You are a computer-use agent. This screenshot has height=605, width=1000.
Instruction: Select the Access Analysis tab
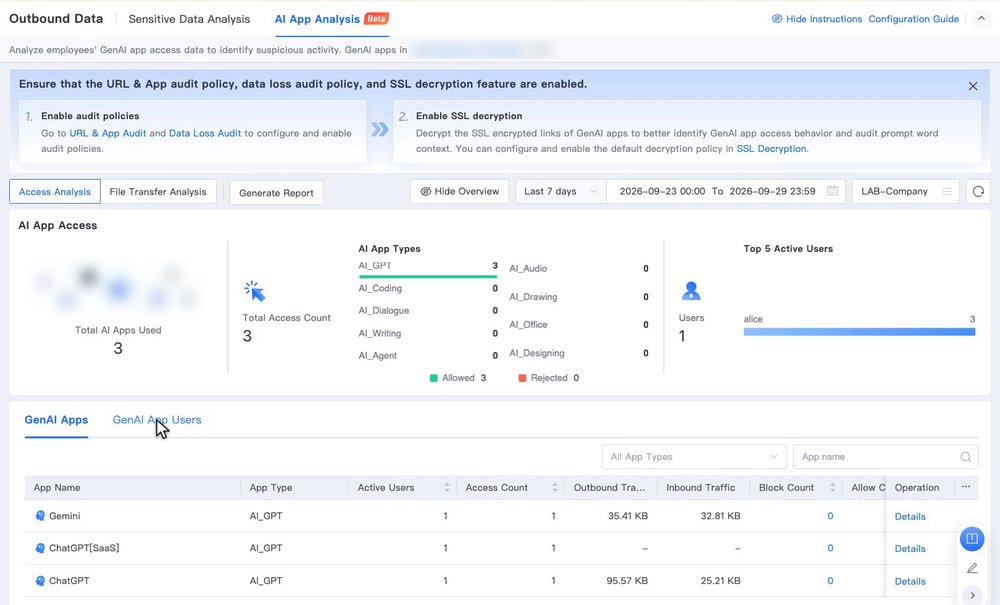point(55,192)
